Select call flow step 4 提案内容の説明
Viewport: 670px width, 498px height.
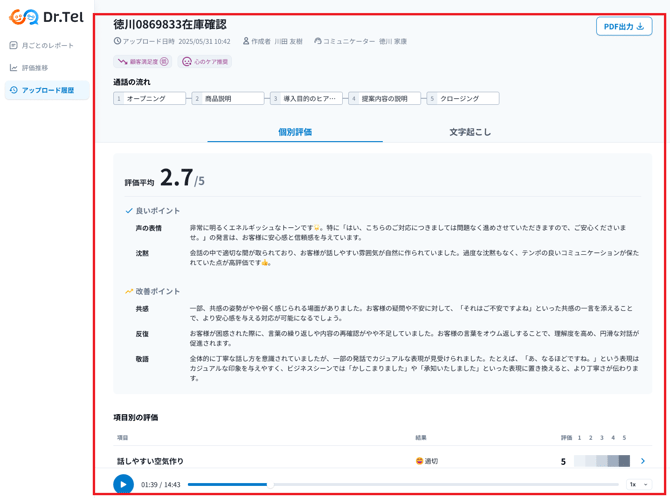[385, 98]
